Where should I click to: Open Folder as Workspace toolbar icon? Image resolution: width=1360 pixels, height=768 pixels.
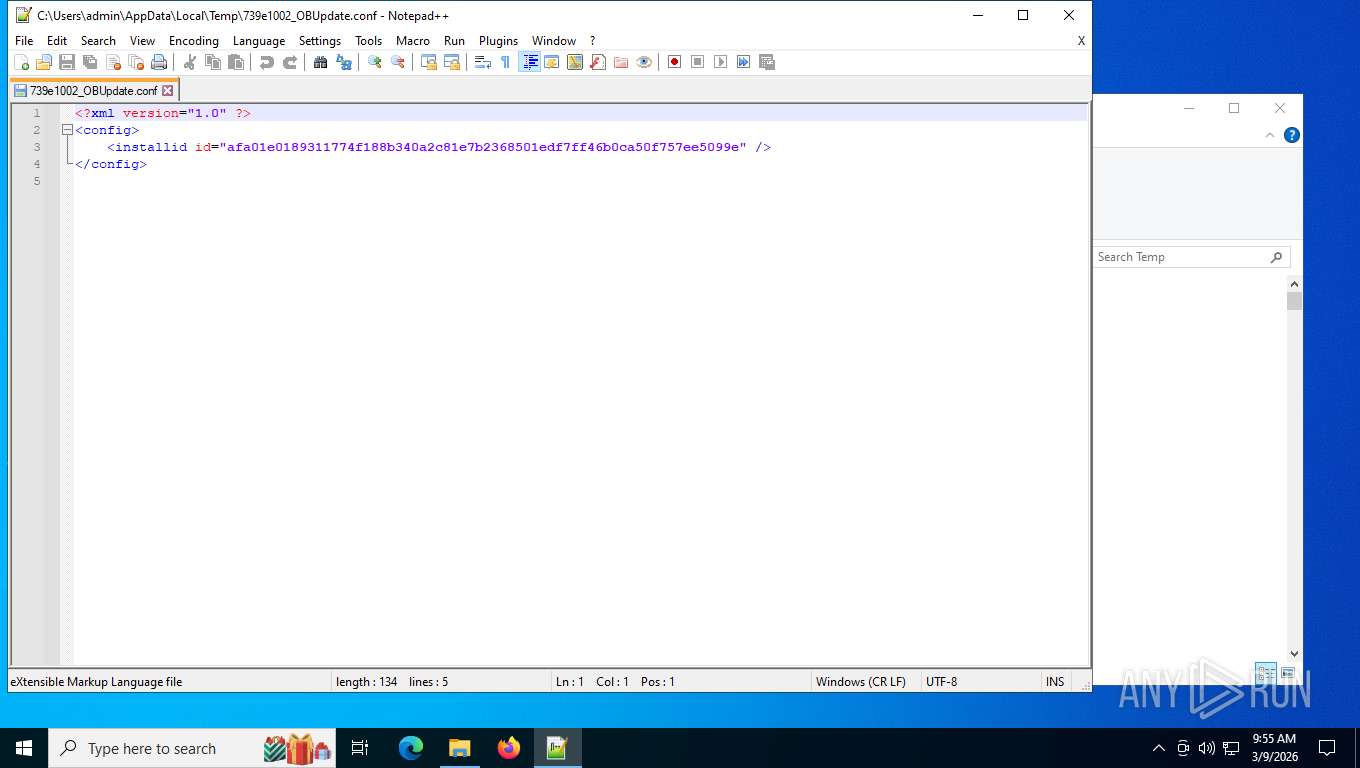[621, 62]
